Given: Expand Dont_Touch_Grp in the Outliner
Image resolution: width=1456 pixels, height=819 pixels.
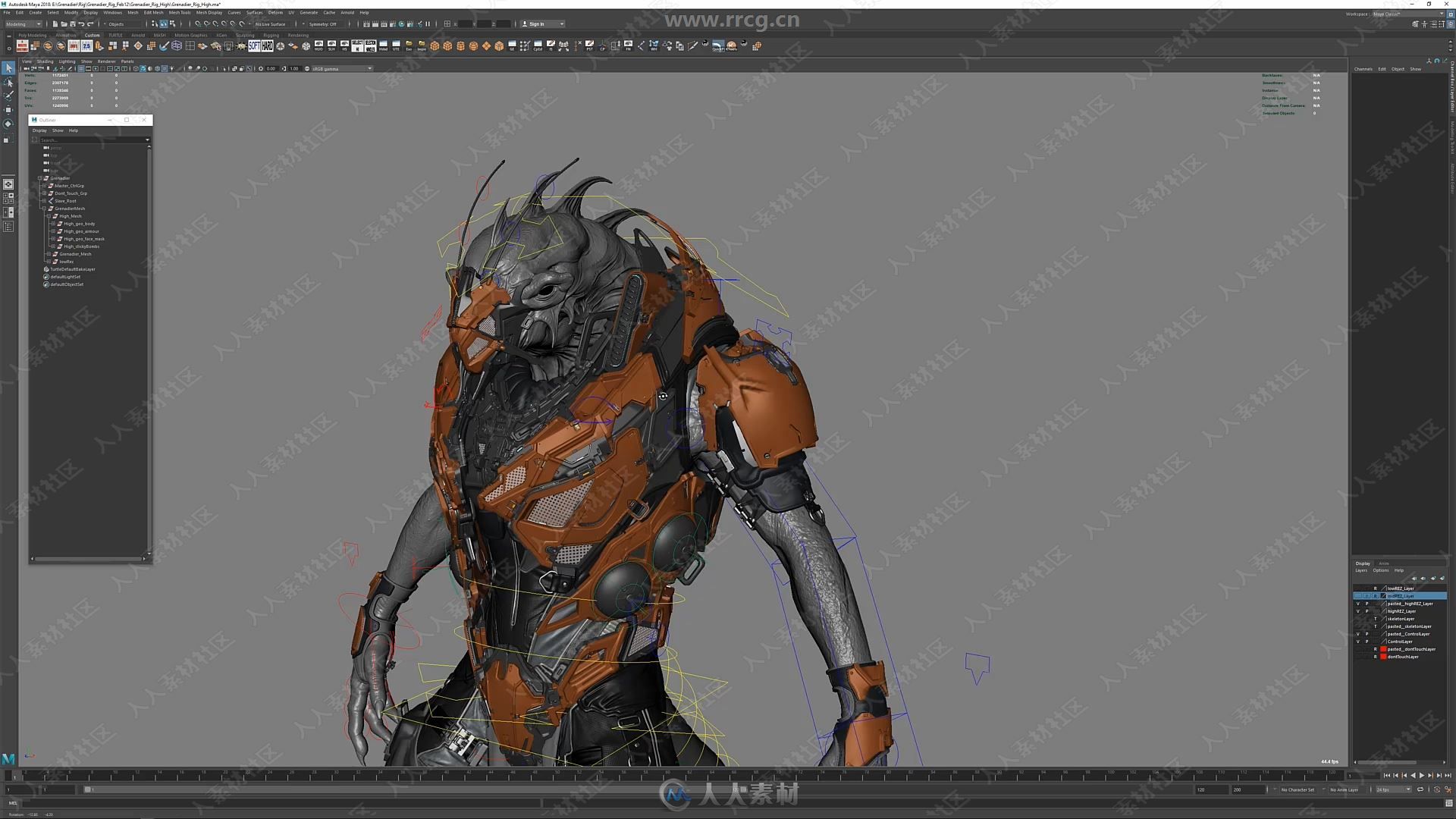Looking at the screenshot, I should tap(44, 193).
